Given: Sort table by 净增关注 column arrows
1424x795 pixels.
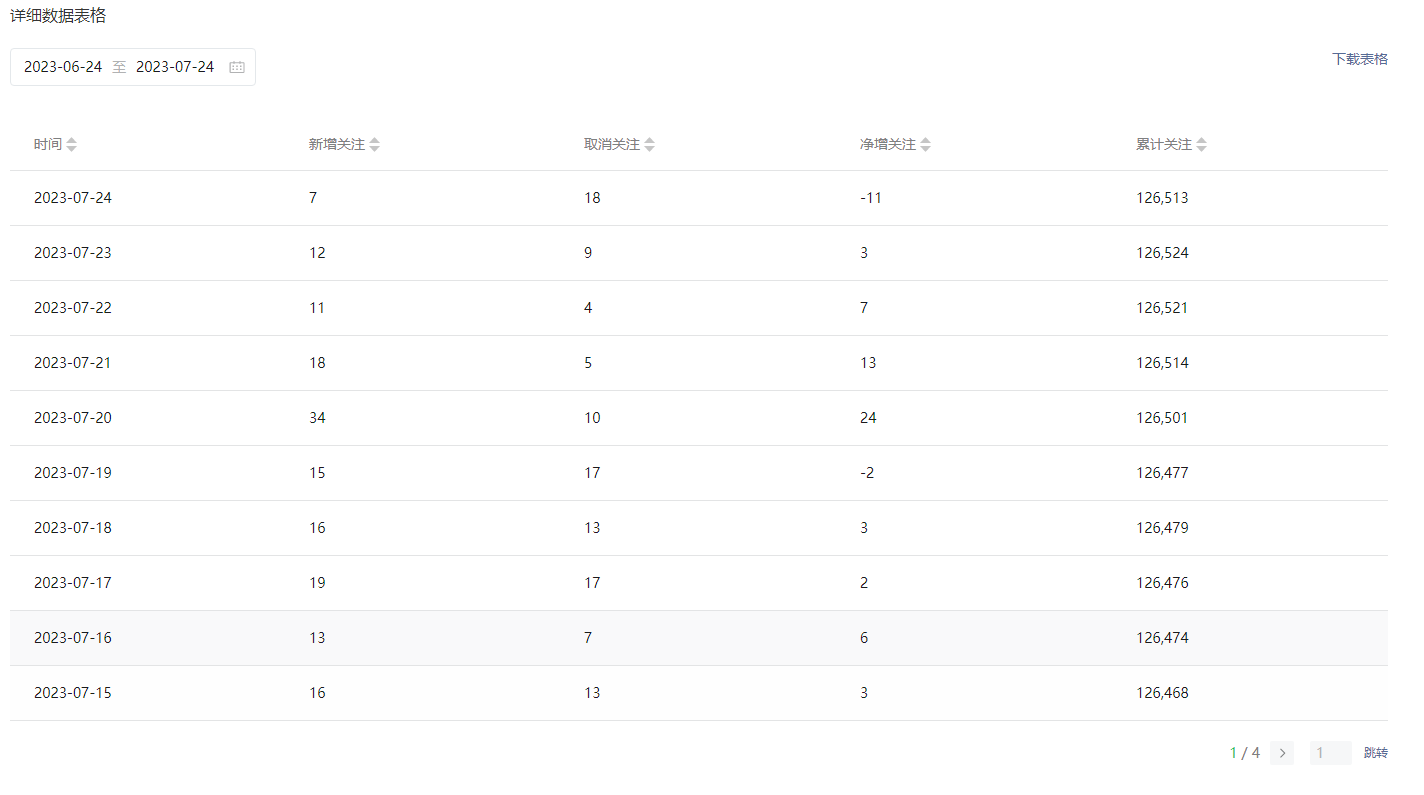Looking at the screenshot, I should point(926,145).
